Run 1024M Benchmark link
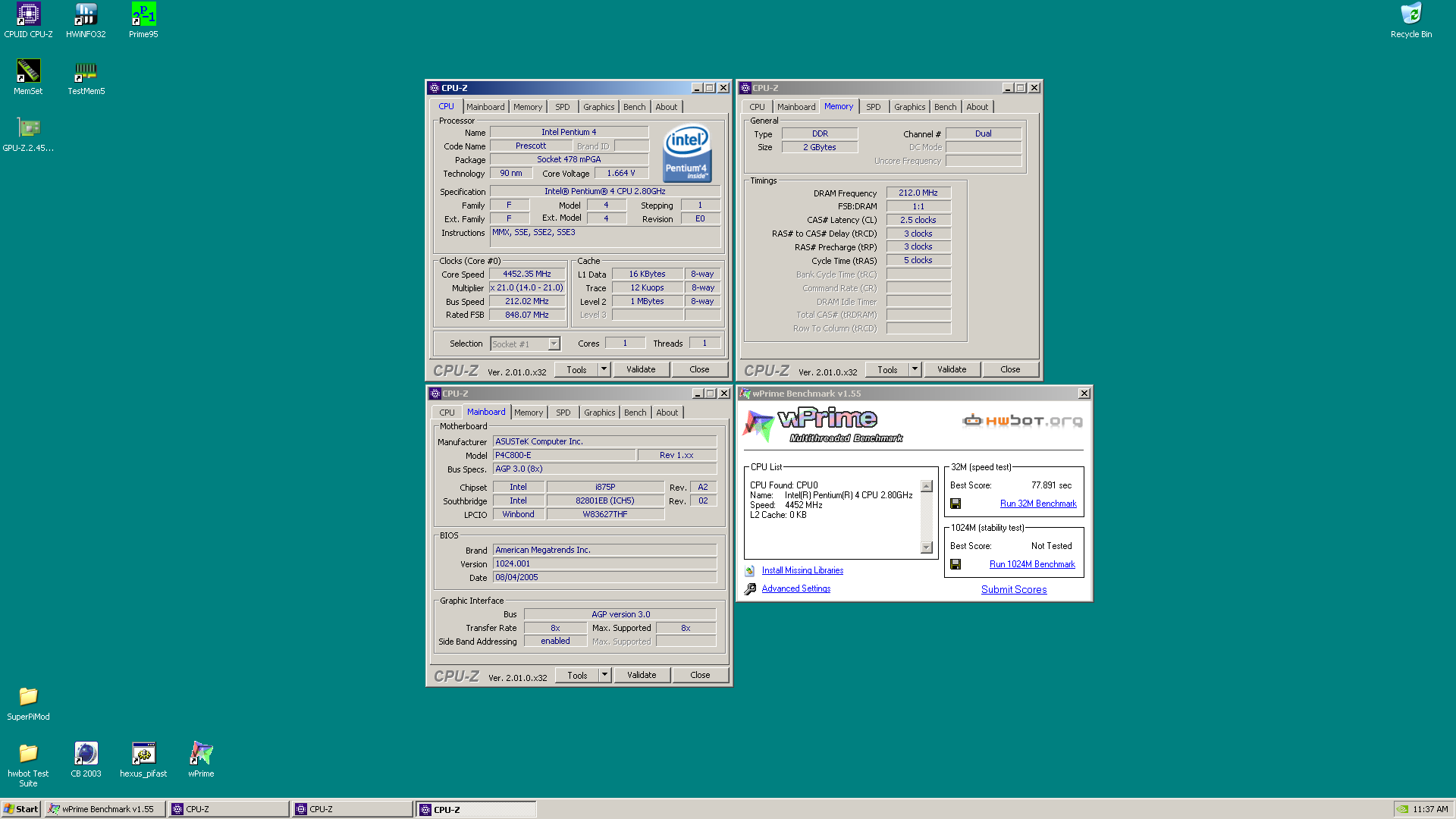 [x=1032, y=564]
